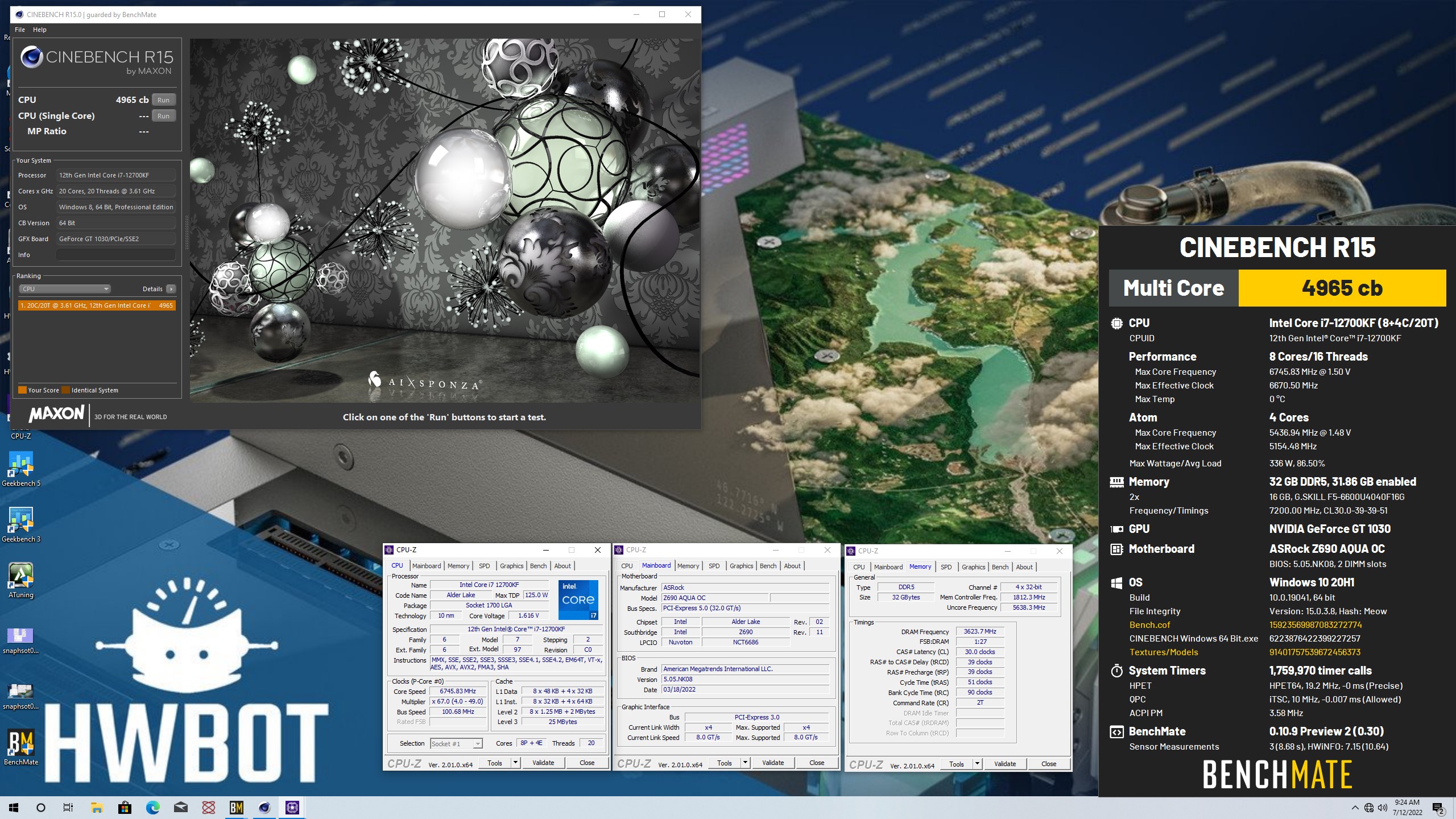1456x819 pixels.
Task: Click the Intel Core i7 logo in CPU-Z
Action: (x=578, y=600)
